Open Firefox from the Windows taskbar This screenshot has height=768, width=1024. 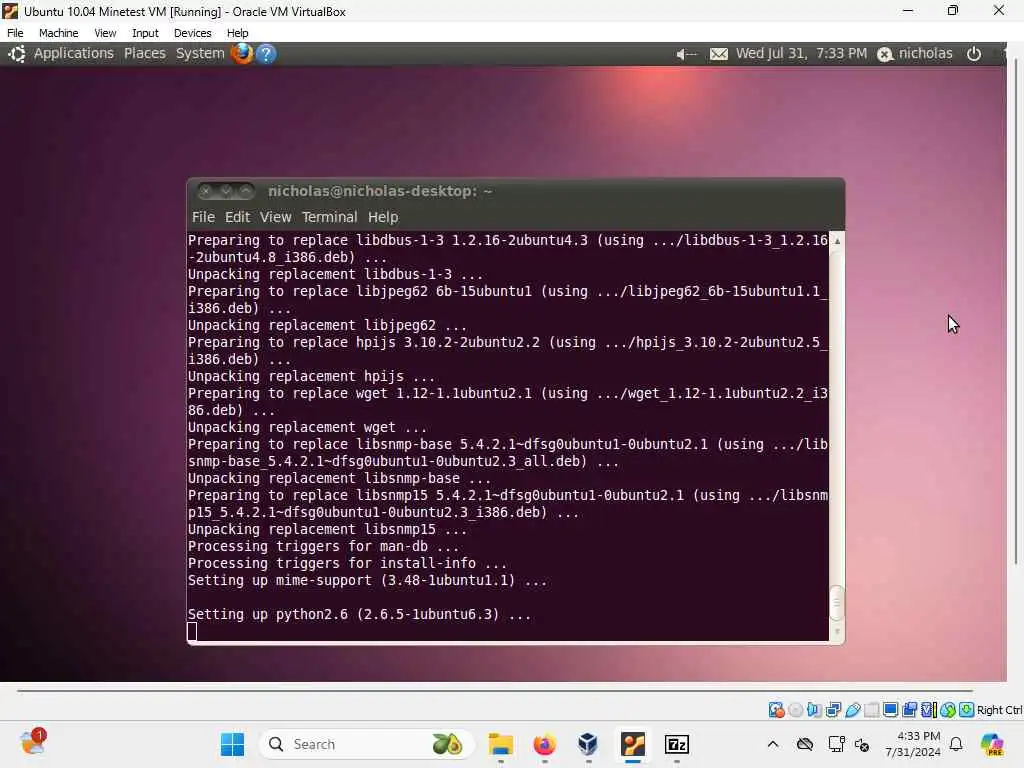[544, 744]
